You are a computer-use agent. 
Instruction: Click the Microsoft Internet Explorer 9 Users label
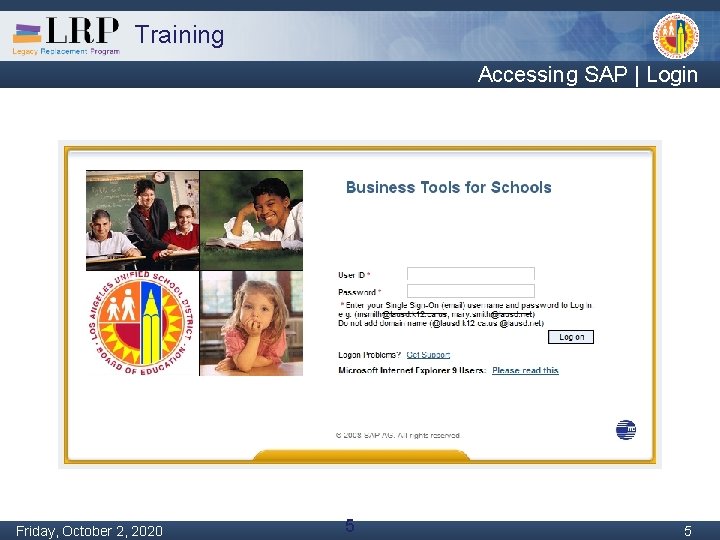click(412, 371)
